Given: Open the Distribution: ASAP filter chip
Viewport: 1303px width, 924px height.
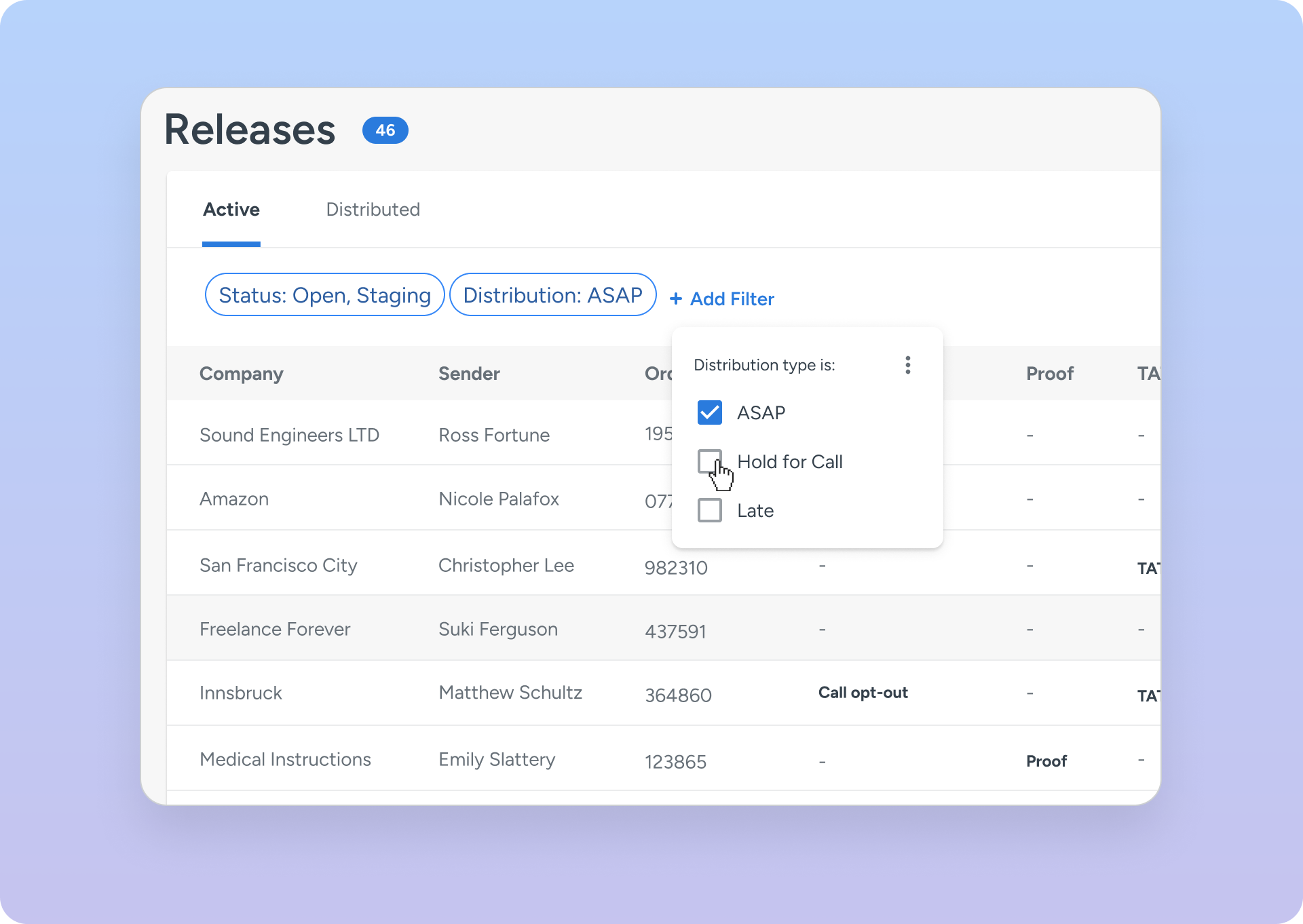Looking at the screenshot, I should [x=552, y=295].
